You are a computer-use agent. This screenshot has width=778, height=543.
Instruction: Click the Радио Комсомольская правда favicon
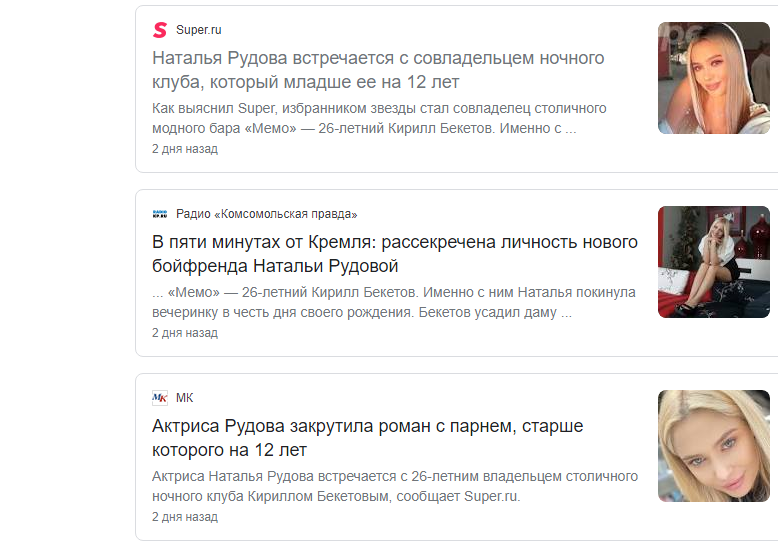pos(160,214)
